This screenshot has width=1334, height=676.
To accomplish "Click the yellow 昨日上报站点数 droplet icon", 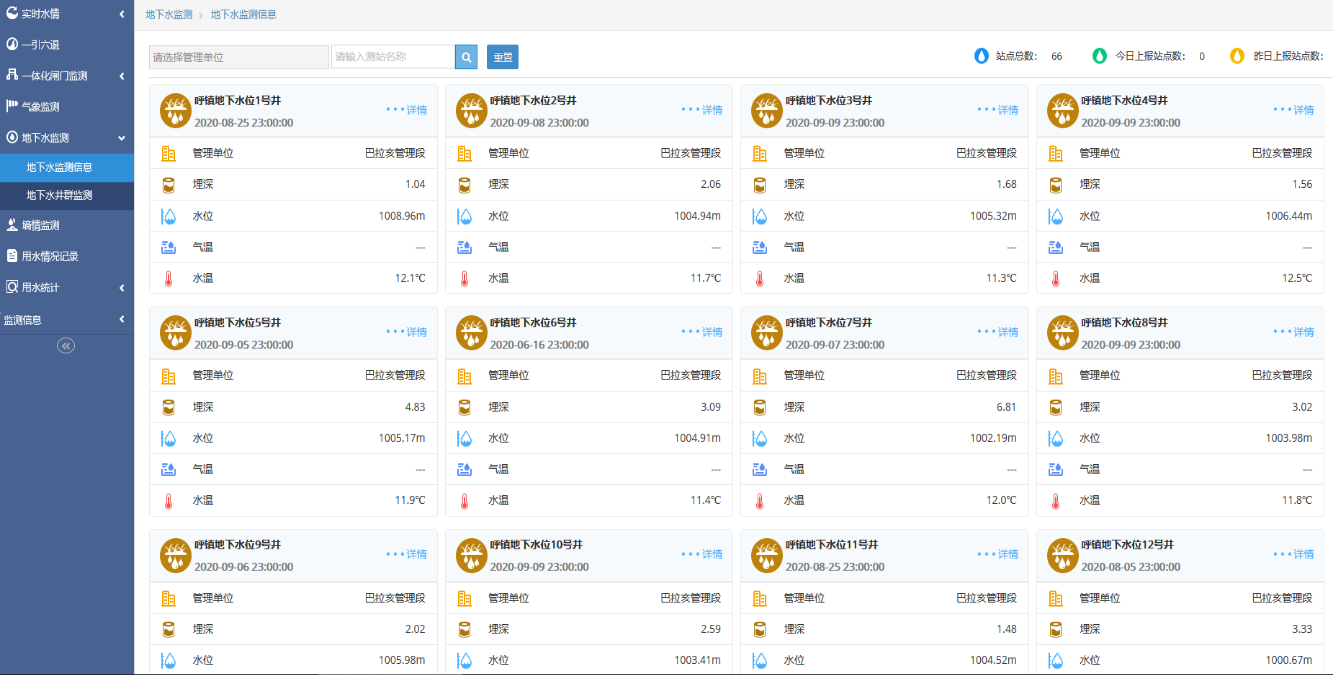I will (x=1237, y=56).
